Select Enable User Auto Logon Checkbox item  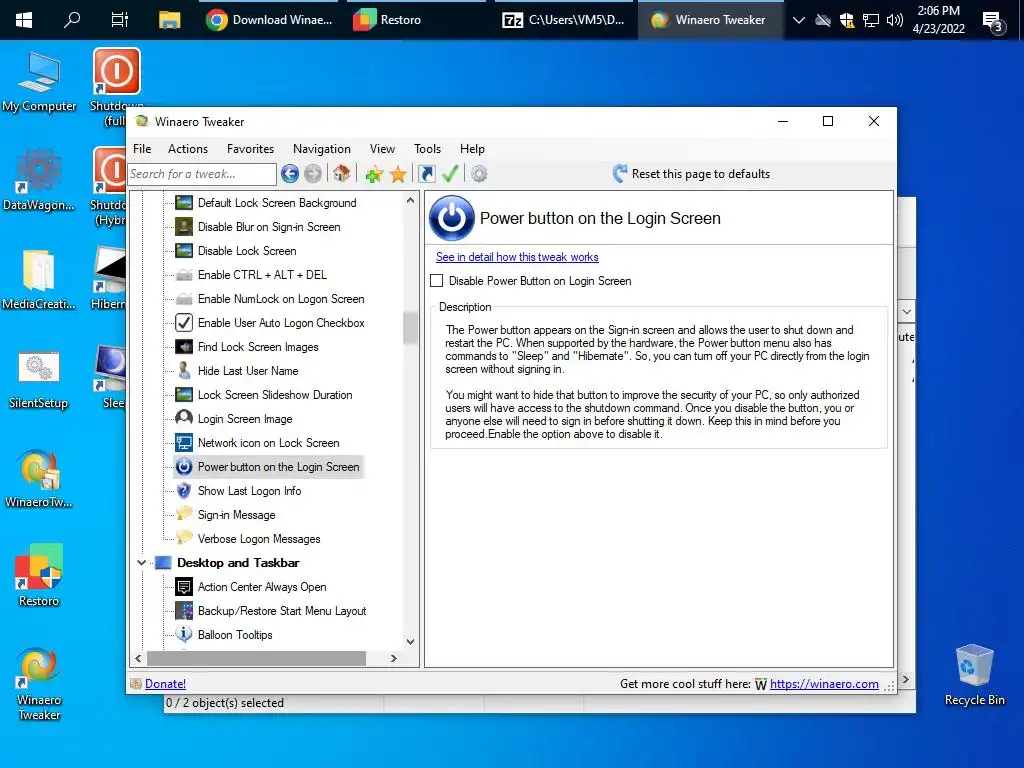tap(281, 323)
